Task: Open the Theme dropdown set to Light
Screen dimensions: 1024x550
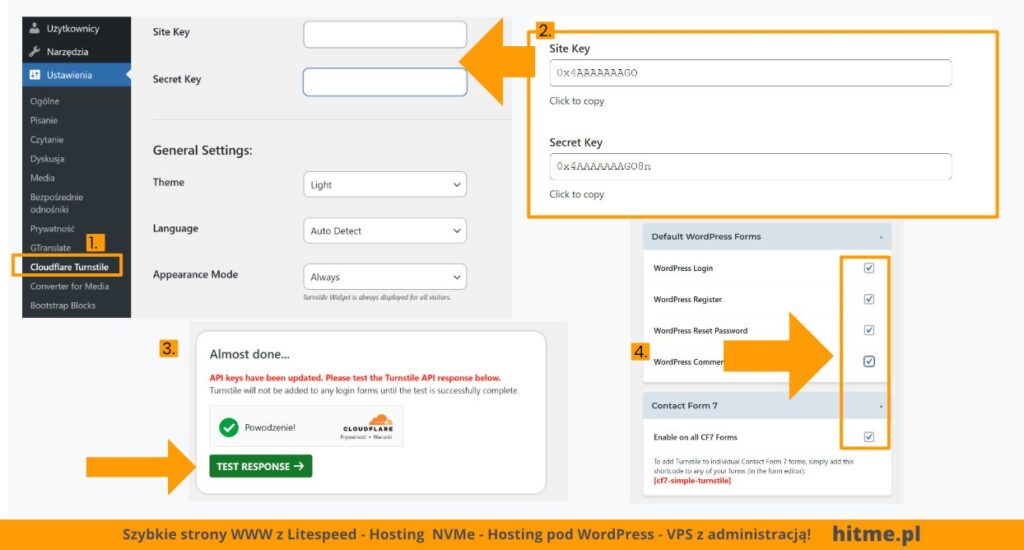Action: pyautogui.click(x=385, y=184)
